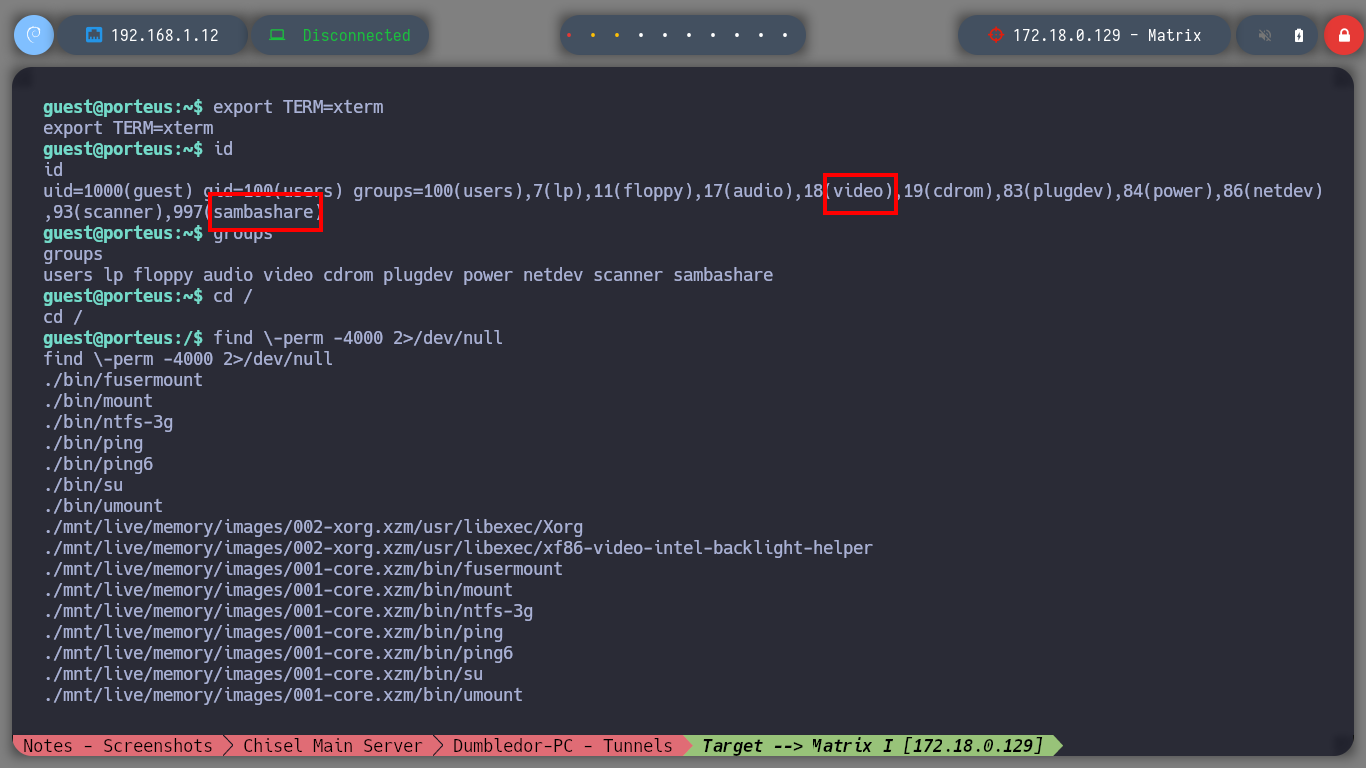Click the 192.168.1.12 local IP label
Screen dimensions: 1366x768
point(165,35)
